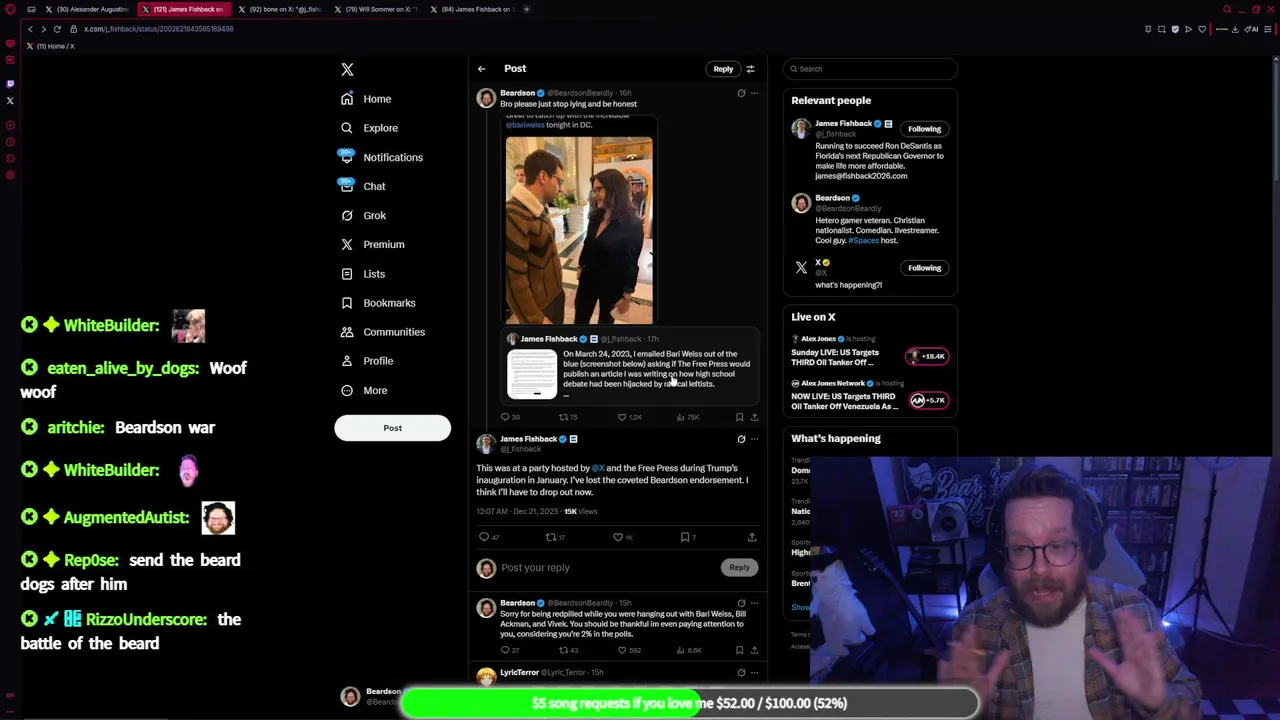Open the Home / X bookmark
The image size is (1280, 720).
click(51, 46)
